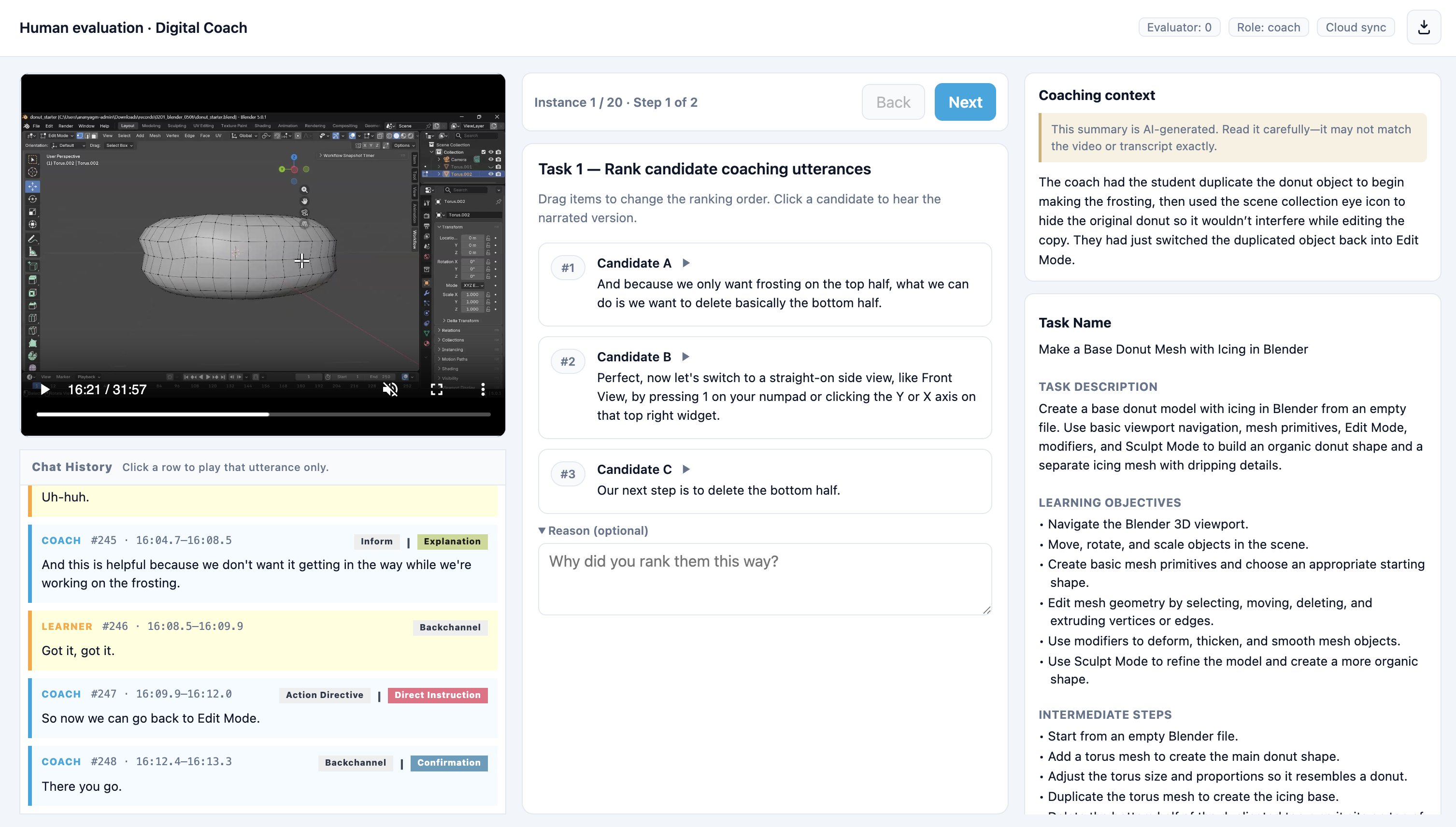Play Candidate C narrated audio
This screenshot has width=1456, height=827.
[x=686, y=469]
